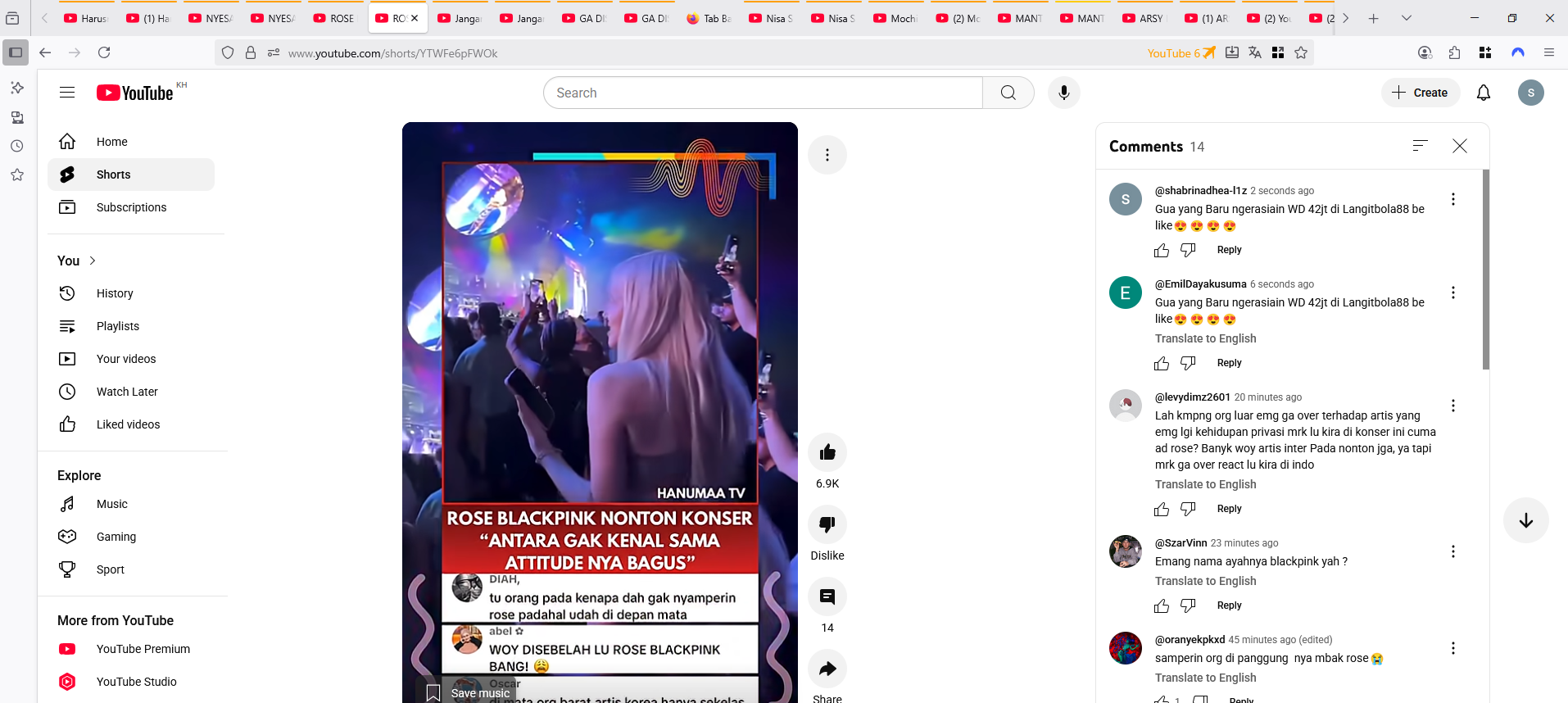Open Liked videos
1568x703 pixels.
131,424
